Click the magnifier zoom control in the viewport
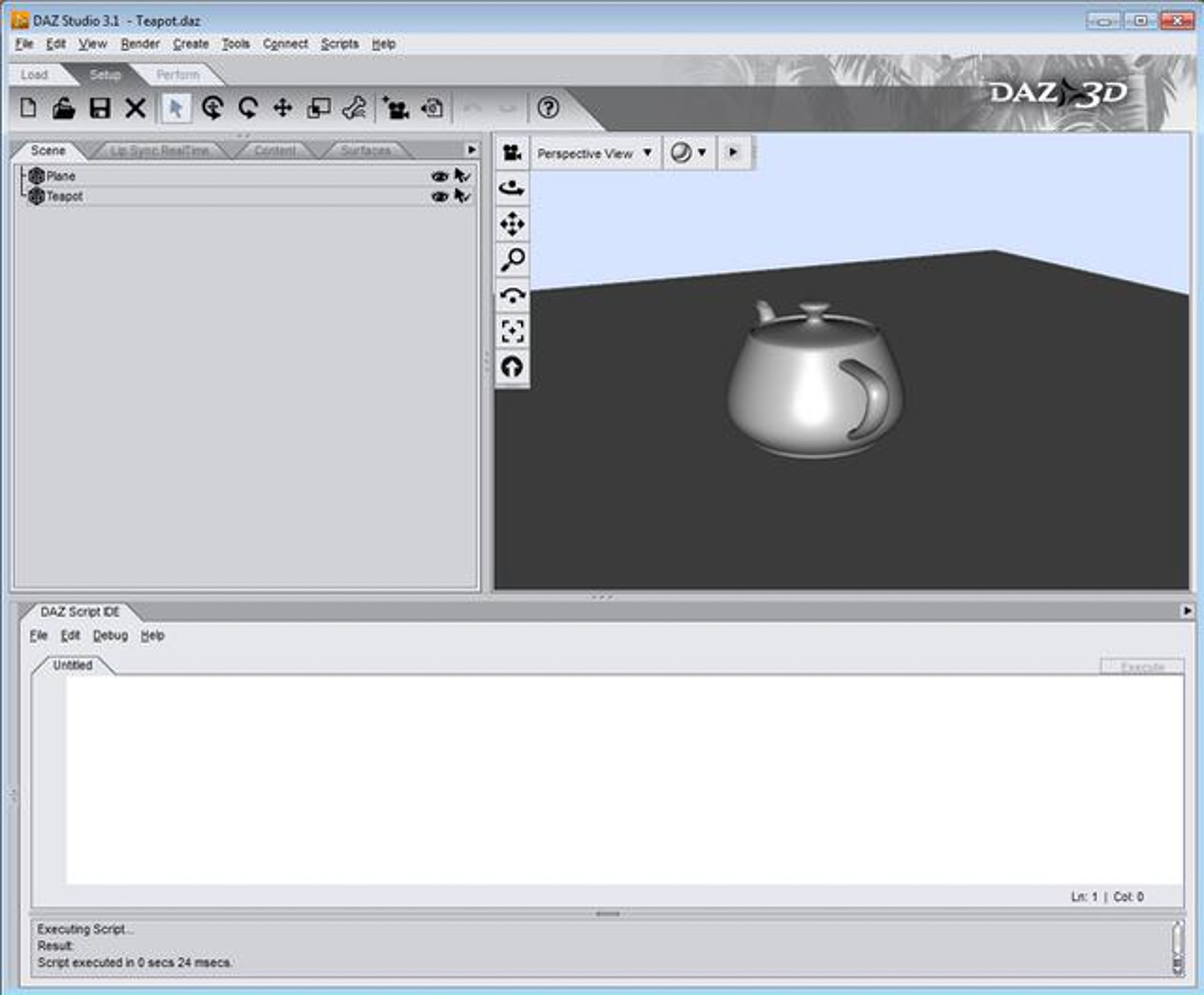 point(512,260)
